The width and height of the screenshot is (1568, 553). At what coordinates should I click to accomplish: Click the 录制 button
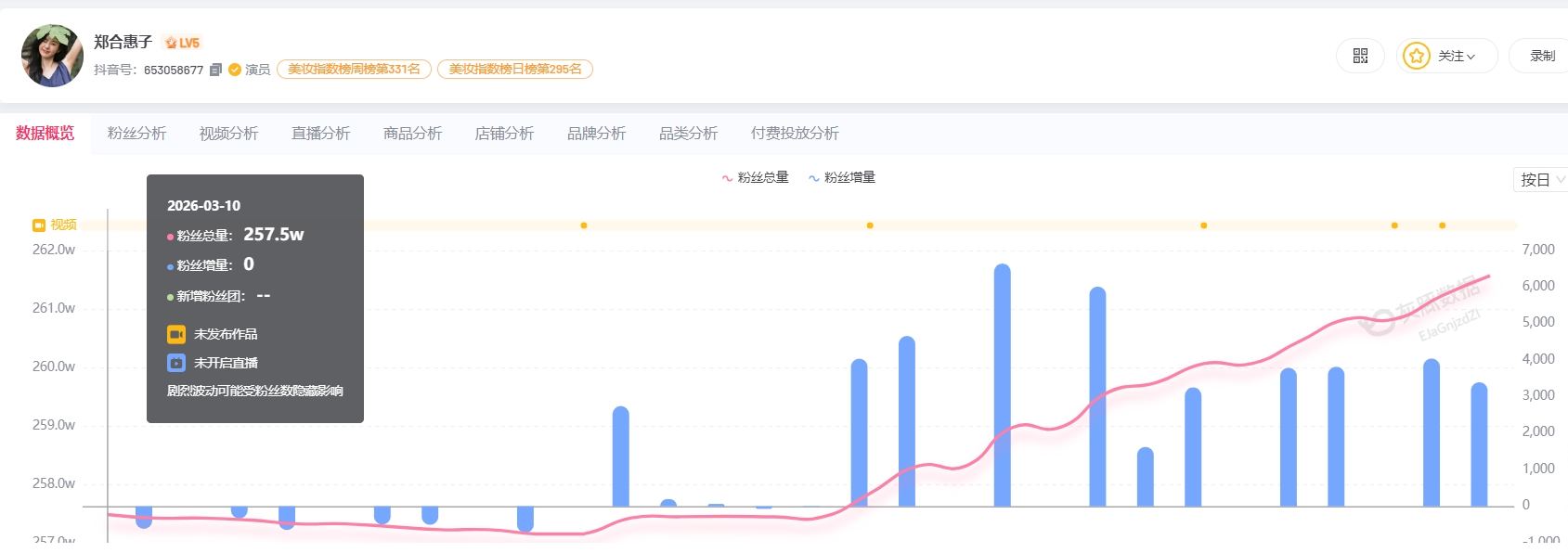[x=1542, y=57]
